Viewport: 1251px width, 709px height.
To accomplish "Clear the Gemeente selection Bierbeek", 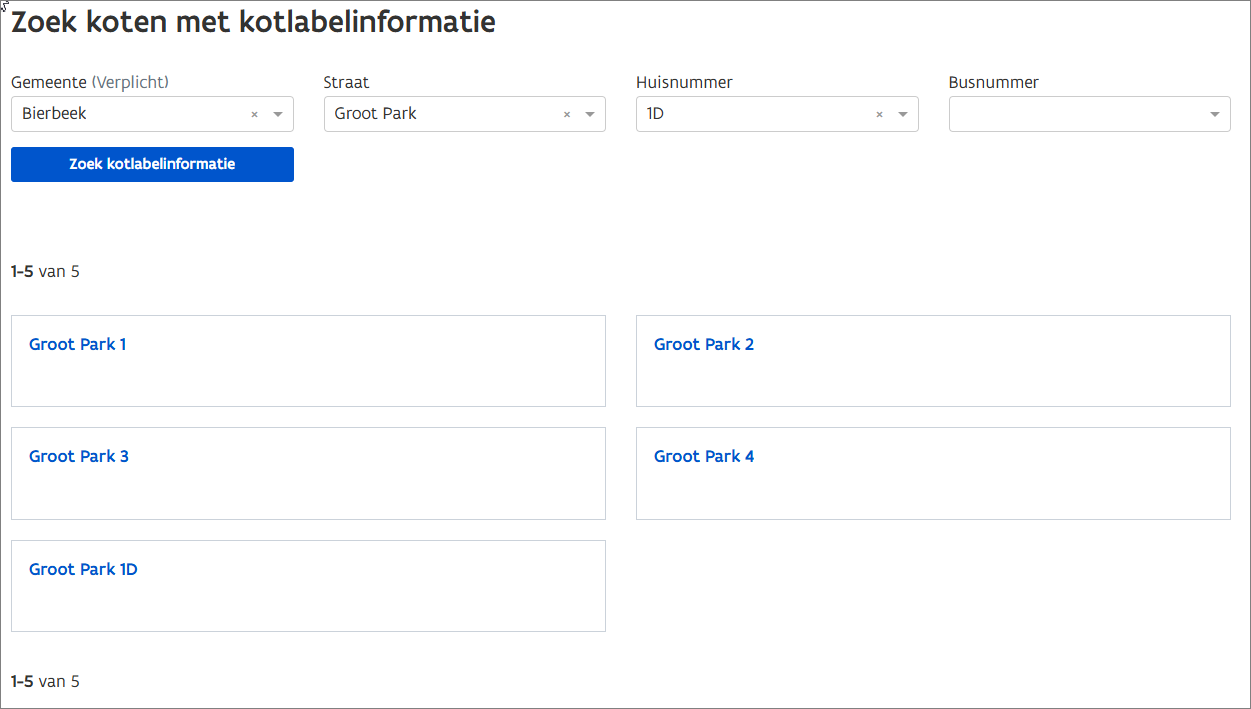I will click(x=254, y=115).
